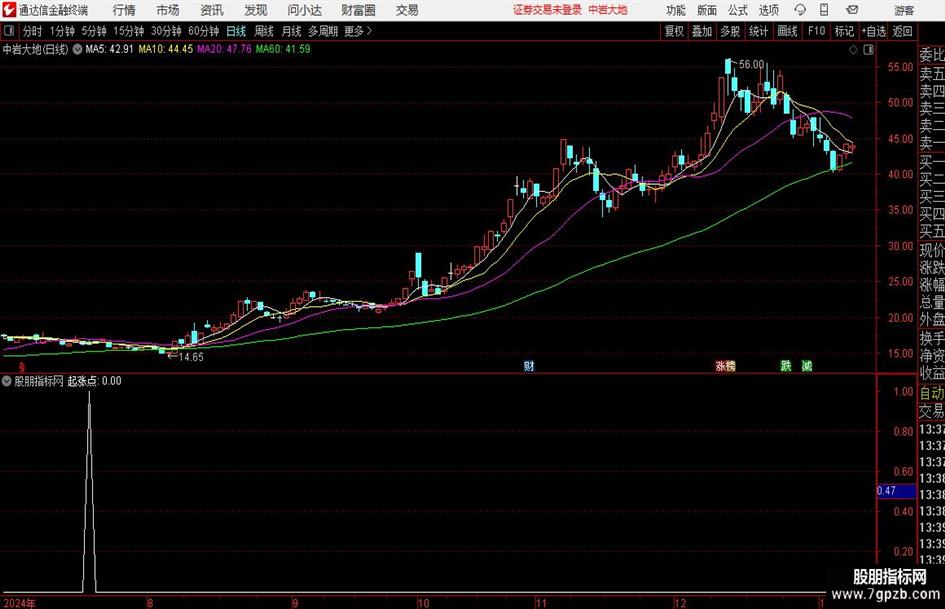Click the 减 marker on chart

pos(807,366)
